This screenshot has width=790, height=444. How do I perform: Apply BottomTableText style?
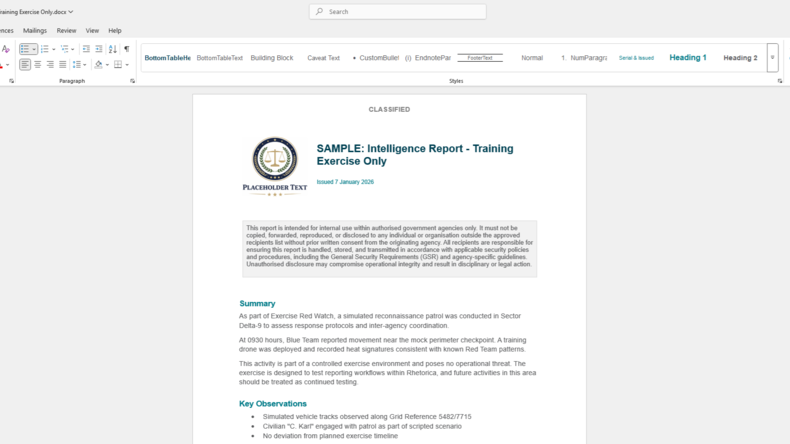(220, 58)
